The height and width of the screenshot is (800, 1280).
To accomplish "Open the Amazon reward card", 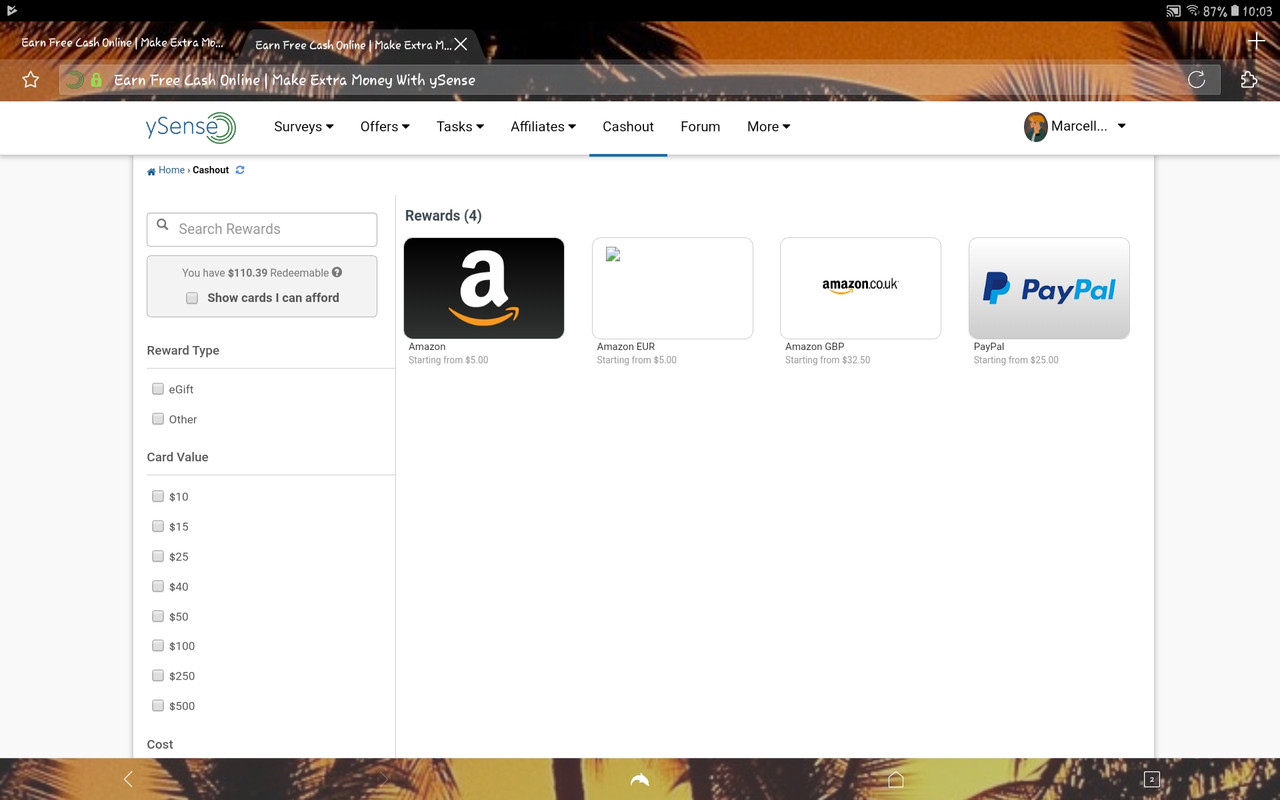I will pos(484,288).
